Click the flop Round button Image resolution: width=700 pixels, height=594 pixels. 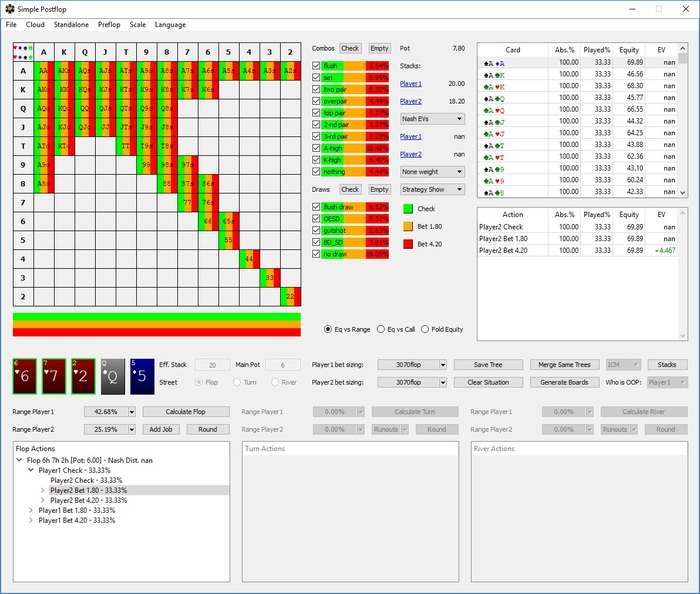click(x=208, y=429)
